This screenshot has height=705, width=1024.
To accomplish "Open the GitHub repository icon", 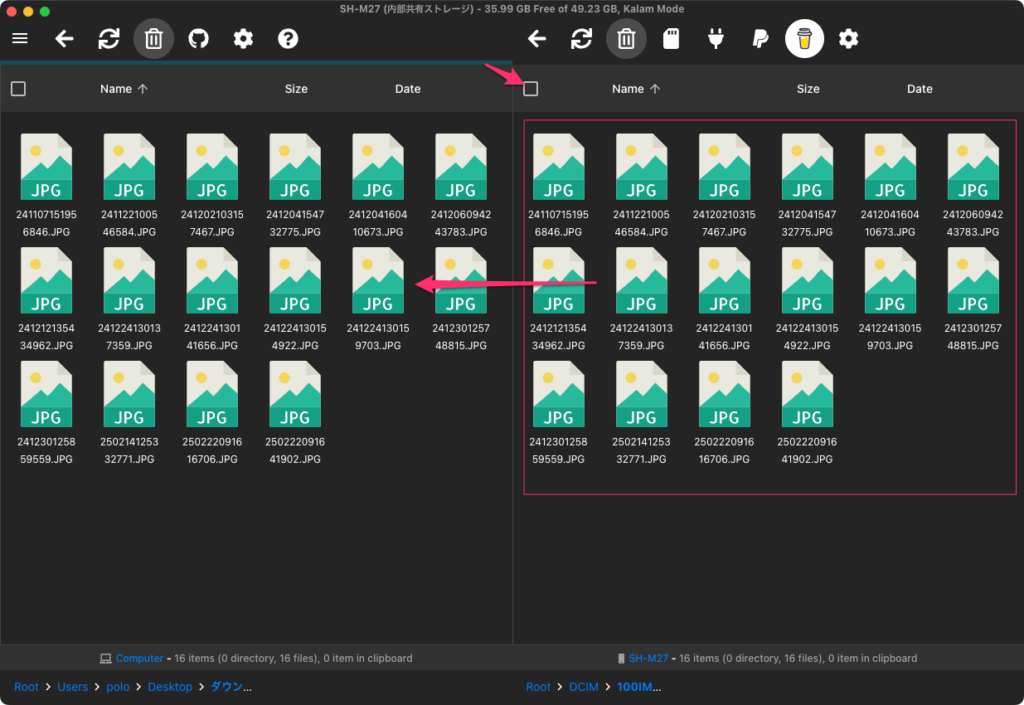I will [199, 39].
